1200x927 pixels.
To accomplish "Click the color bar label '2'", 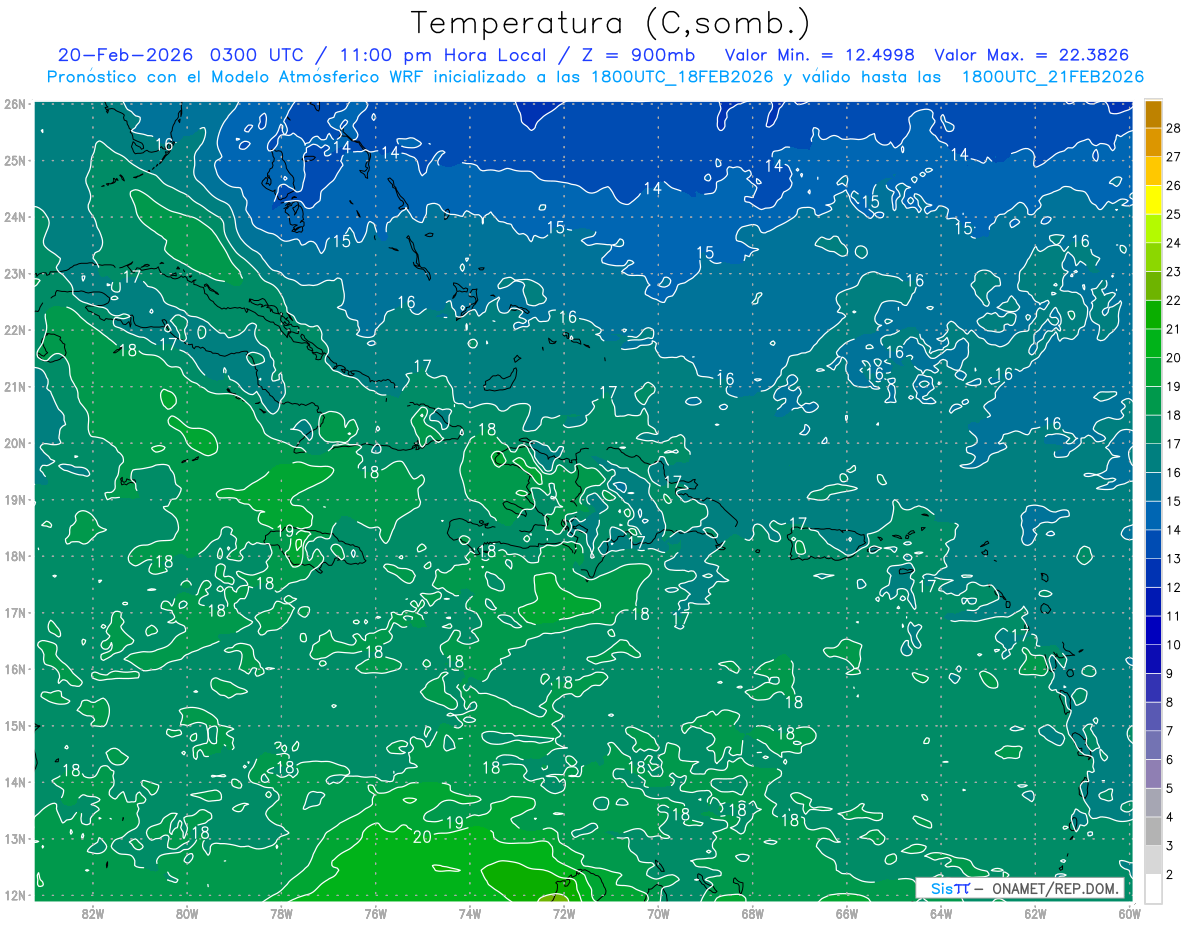I will tap(1170, 875).
